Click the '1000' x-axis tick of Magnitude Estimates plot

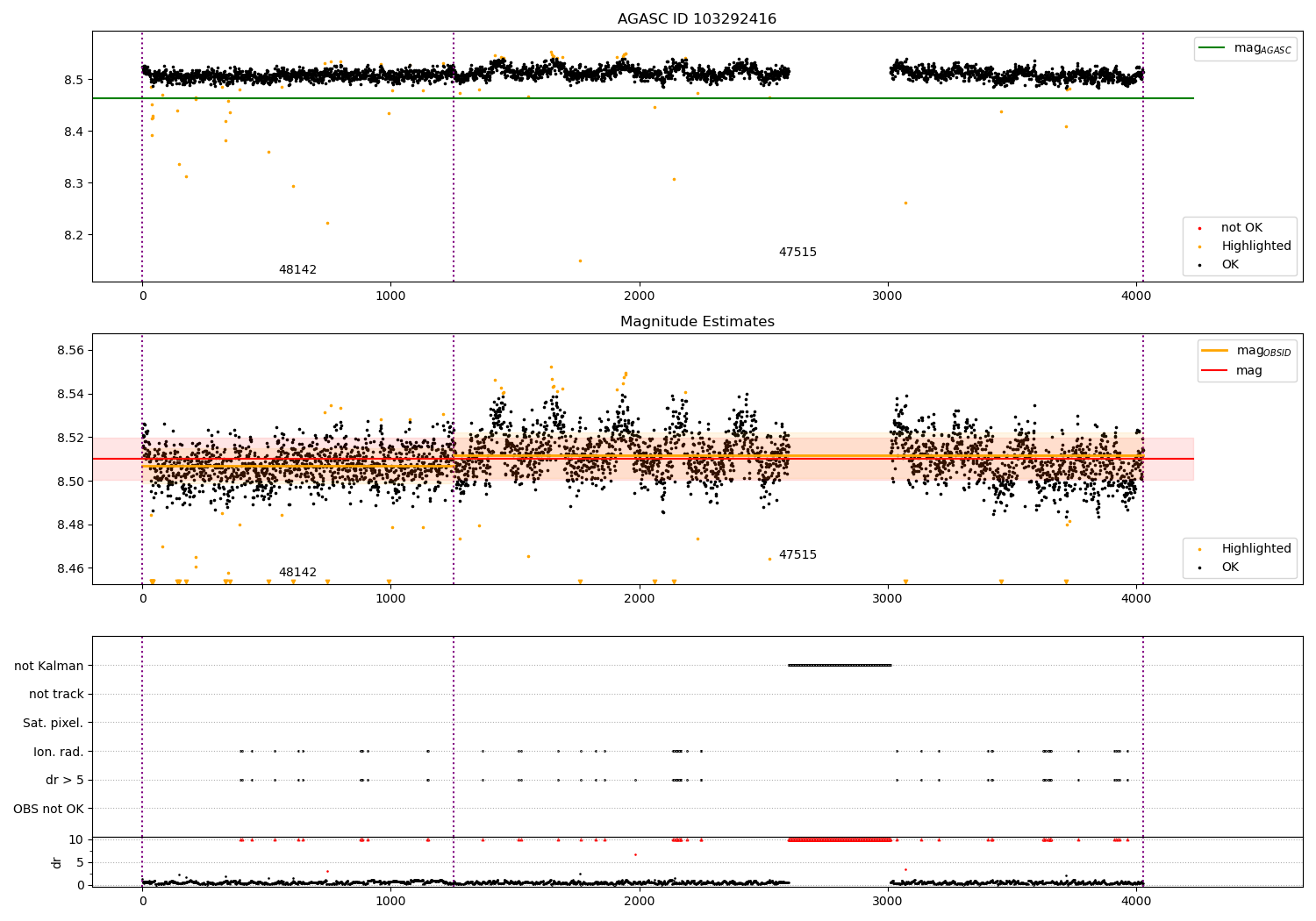pos(390,598)
